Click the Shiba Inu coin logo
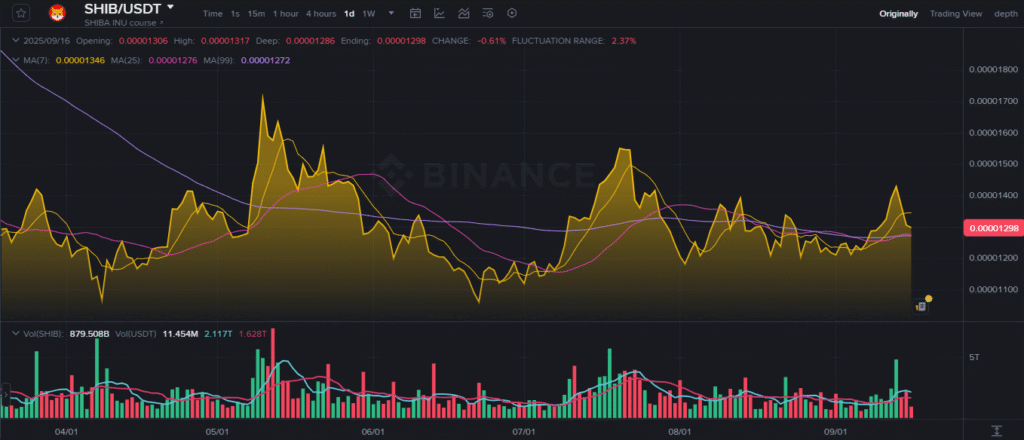This screenshot has height=440, width=1024. coord(57,12)
